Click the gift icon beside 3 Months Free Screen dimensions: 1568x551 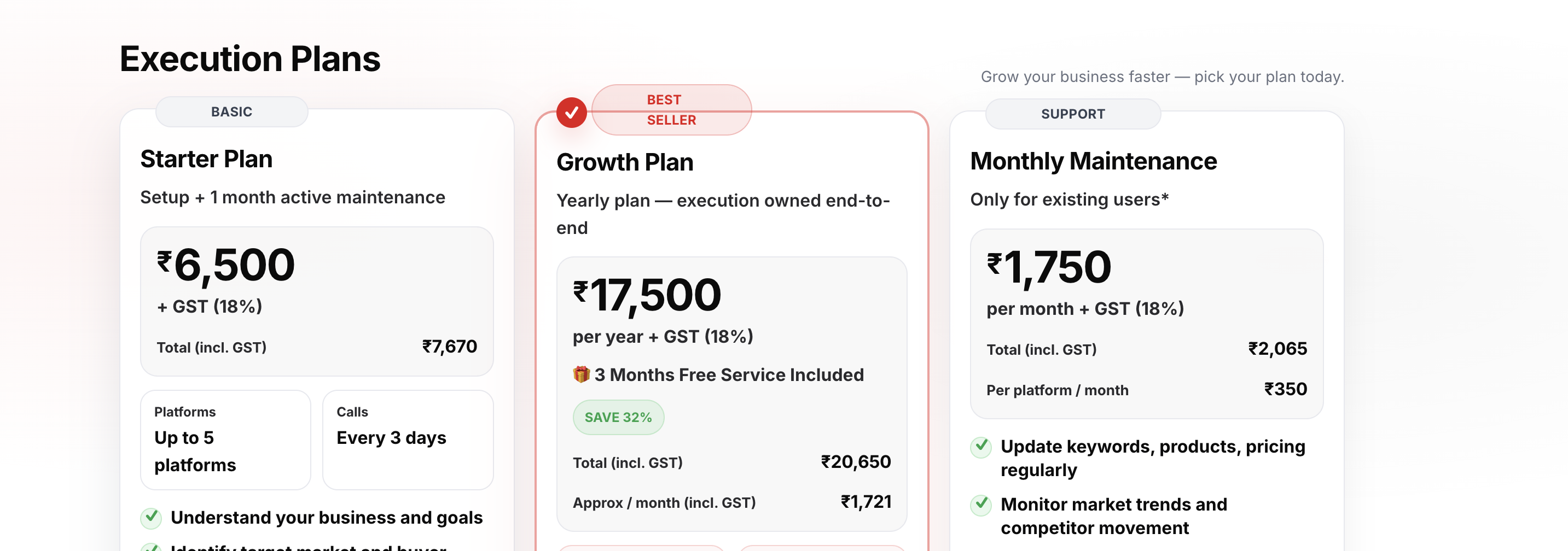pos(580,374)
